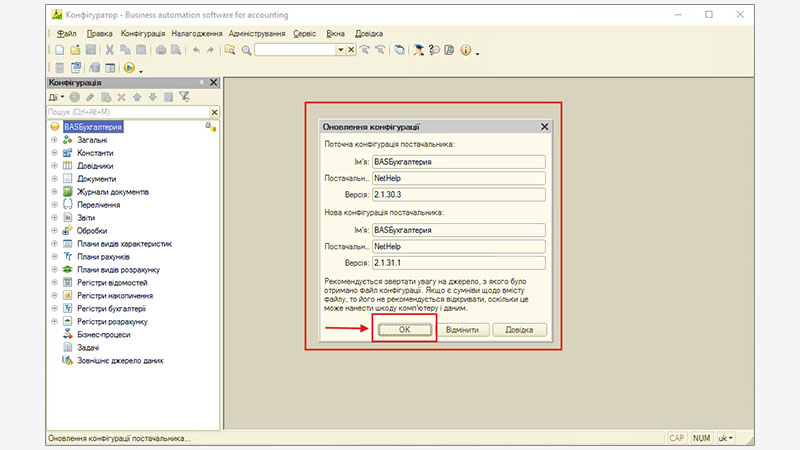Select the Задачі tree icon

[68, 348]
